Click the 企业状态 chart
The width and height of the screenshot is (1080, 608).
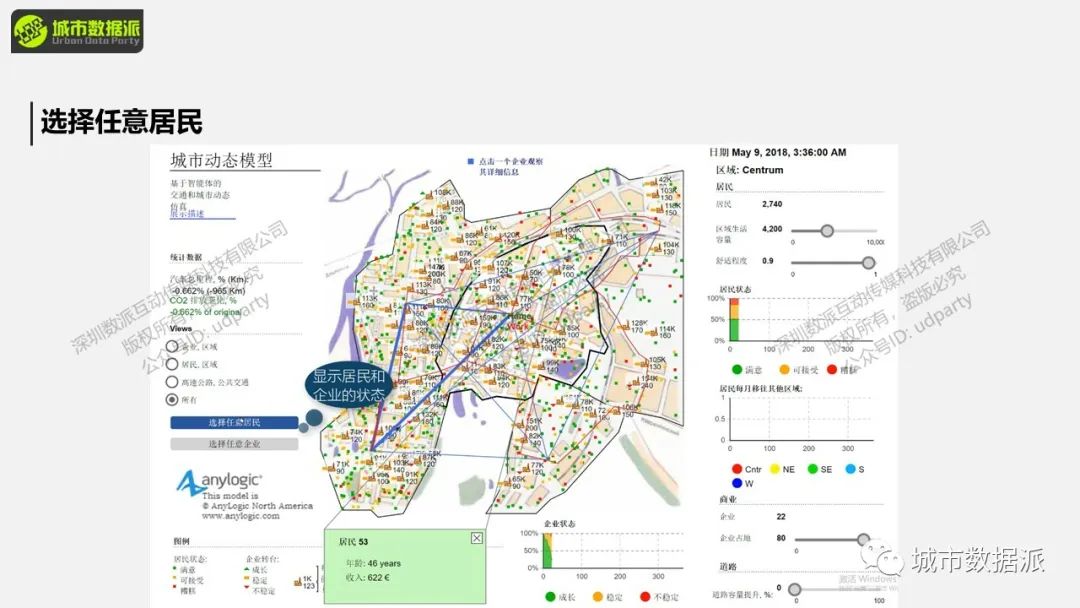613,551
